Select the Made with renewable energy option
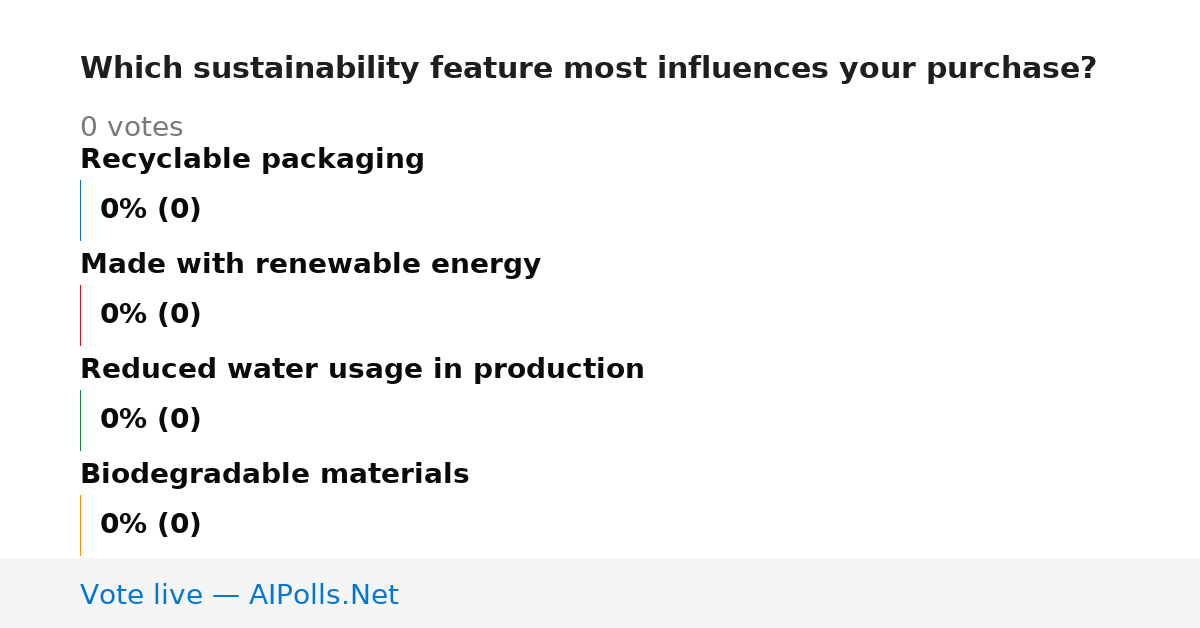Viewport: 1200px width, 628px height. [x=310, y=265]
